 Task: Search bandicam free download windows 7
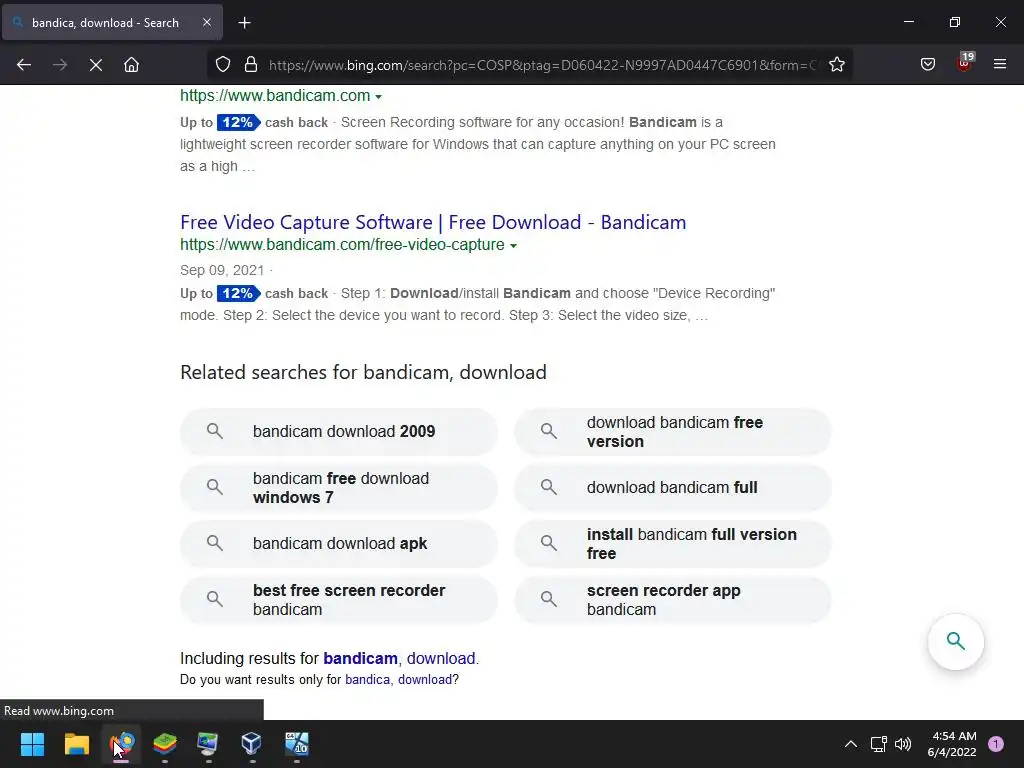(338, 488)
